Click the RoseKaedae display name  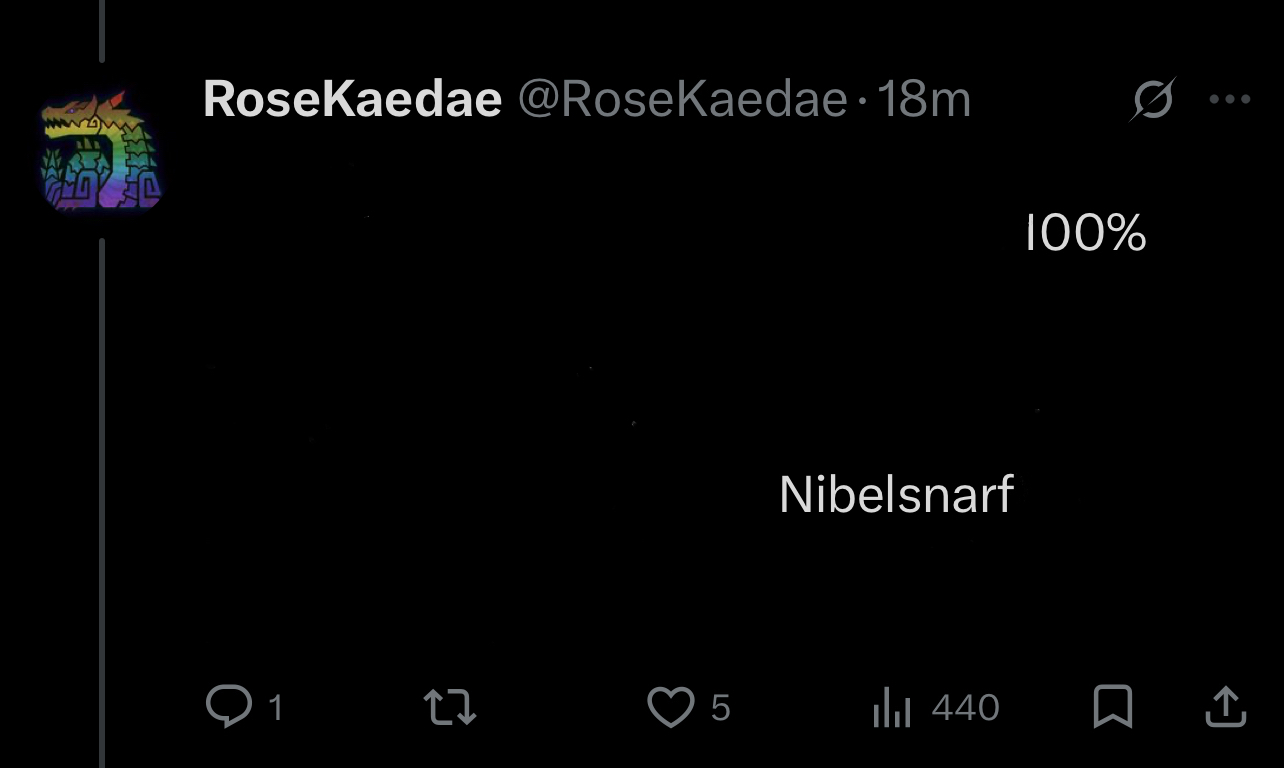pos(352,100)
